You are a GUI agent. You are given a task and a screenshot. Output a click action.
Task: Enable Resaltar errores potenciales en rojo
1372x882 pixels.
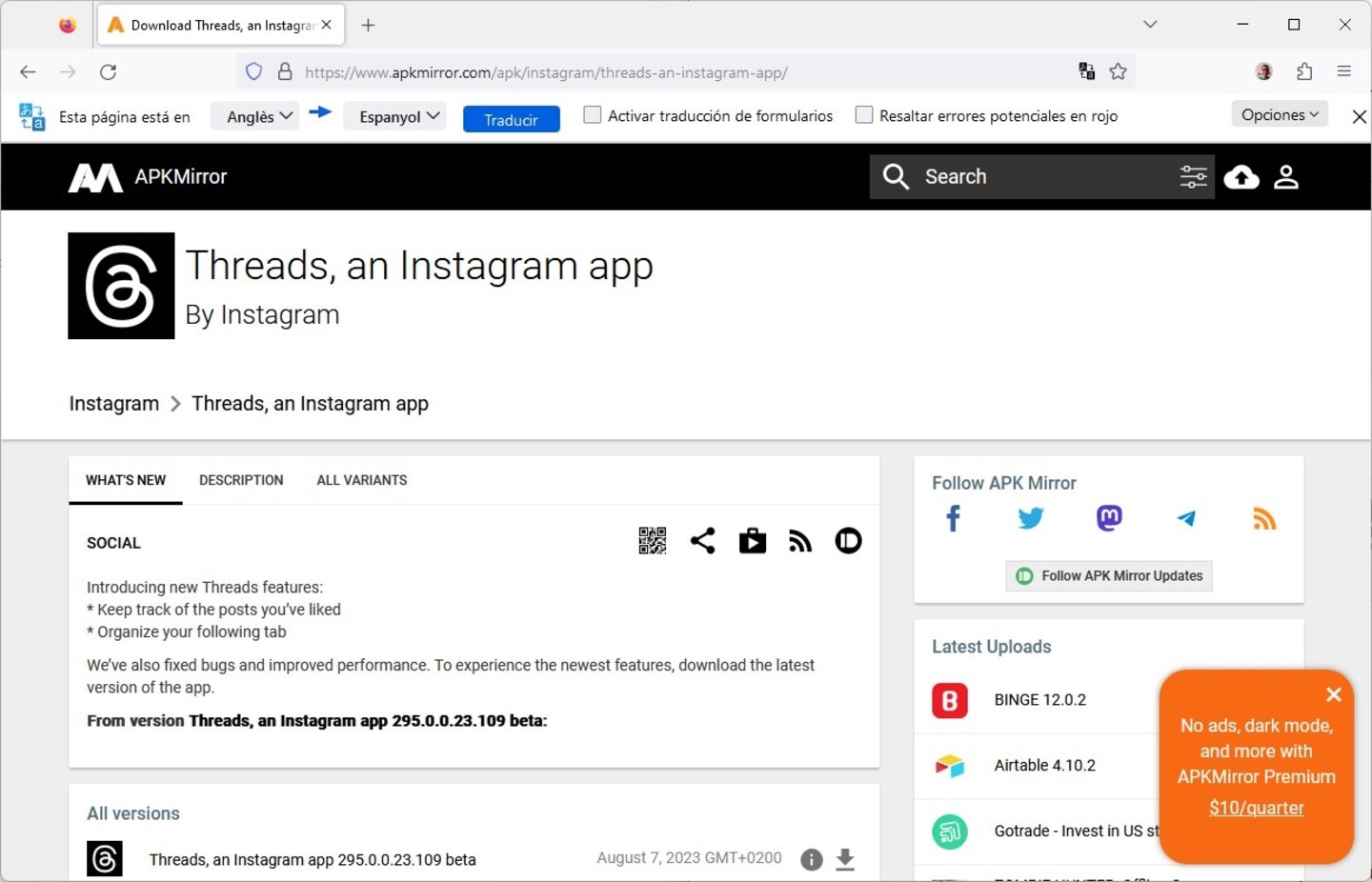[x=864, y=115]
